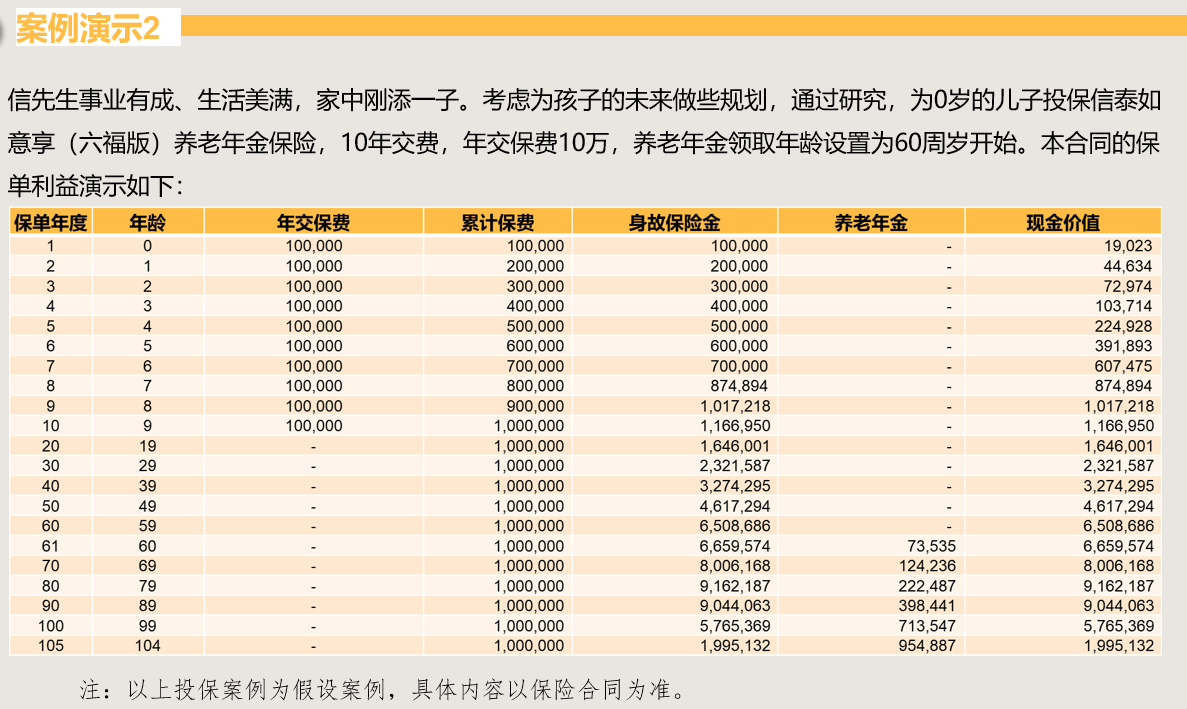Viewport: 1187px width, 709px height.
Task: Select age cell 99
Action: coord(148,627)
